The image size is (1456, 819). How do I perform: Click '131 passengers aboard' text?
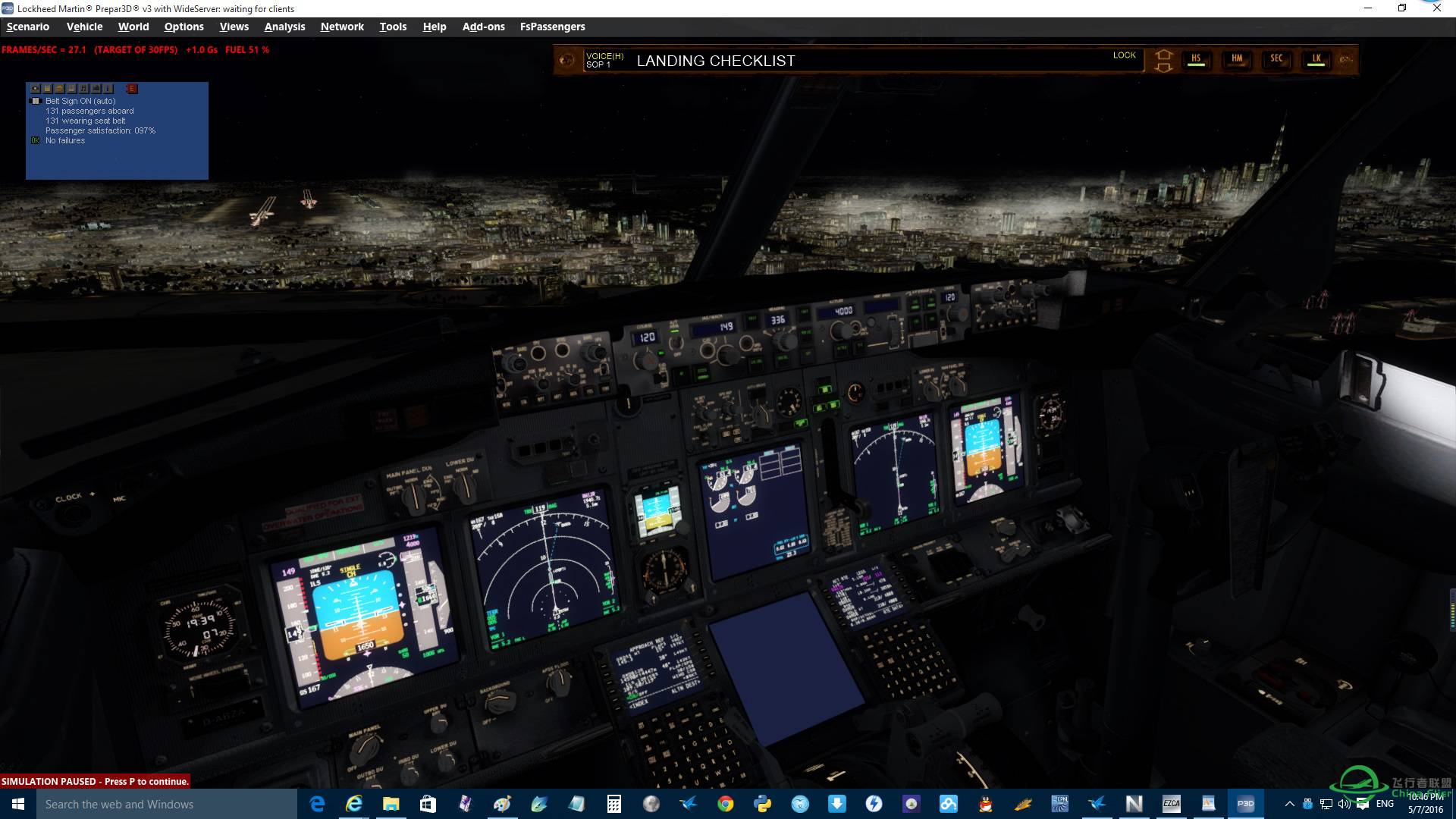(x=89, y=111)
